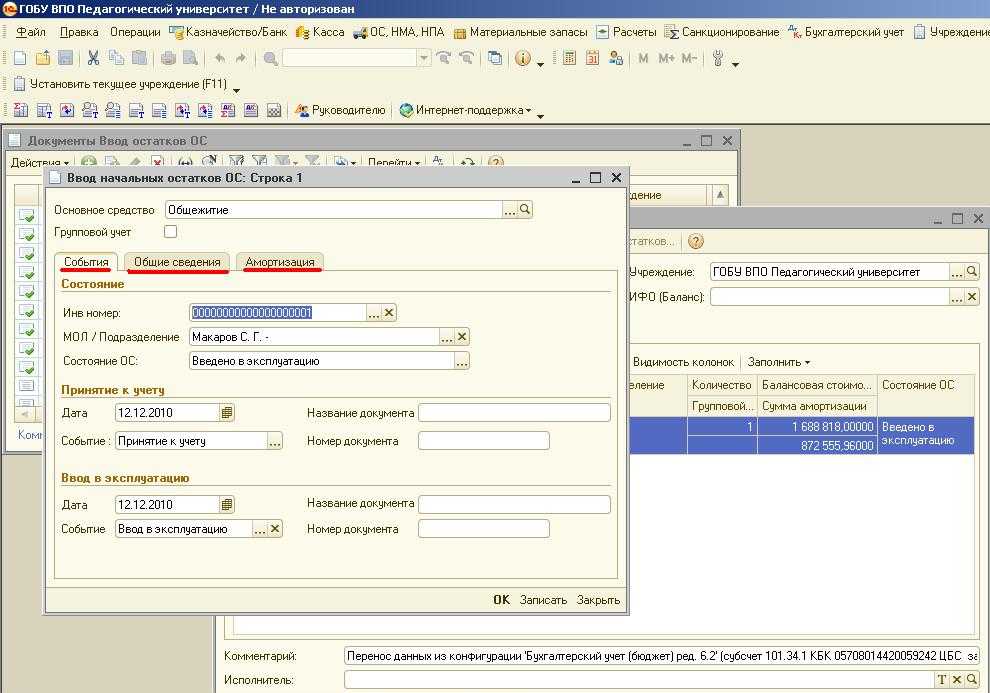Click Установить текущее учреждение (F11)
This screenshot has height=693, width=990.
click(120, 84)
